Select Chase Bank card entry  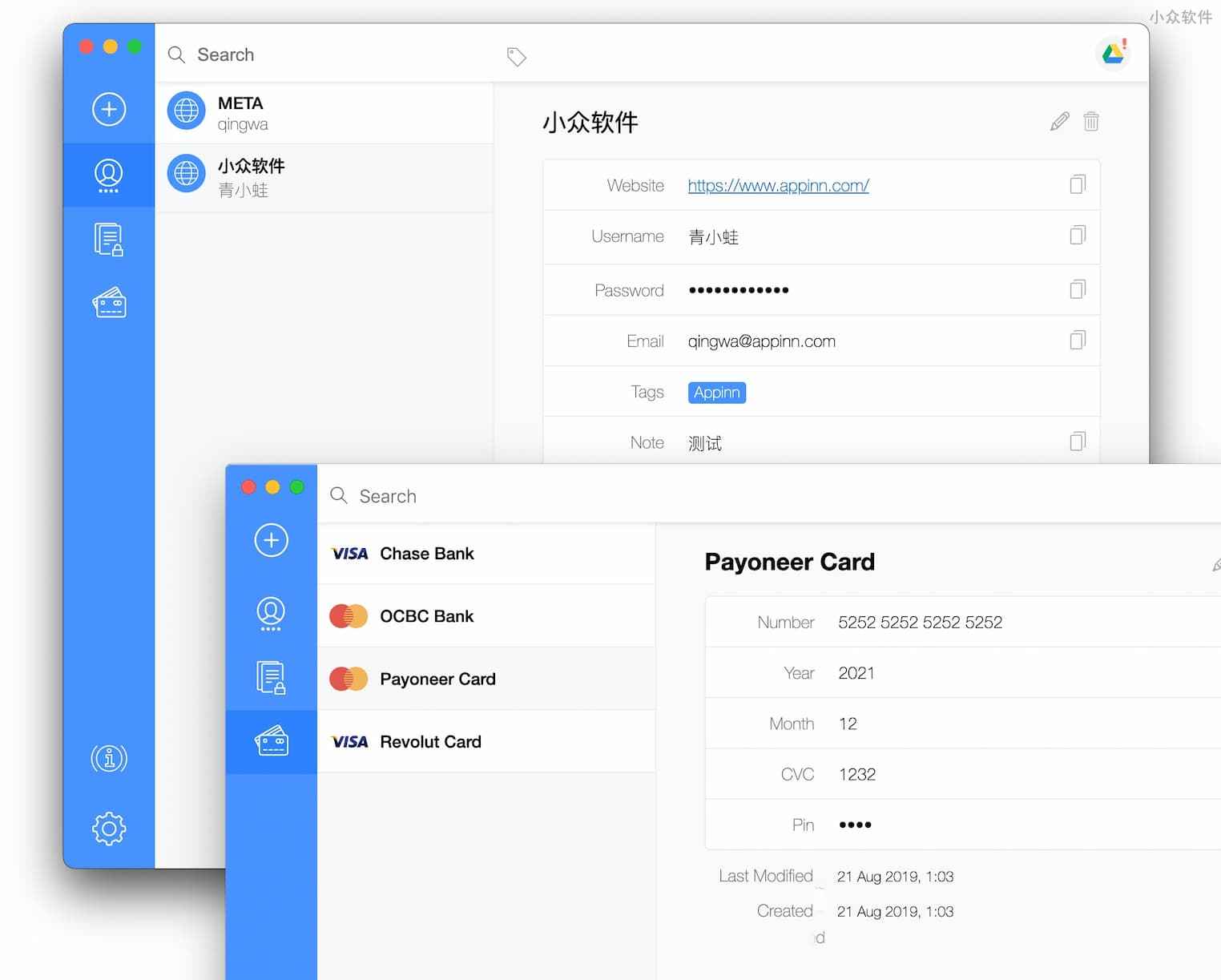tap(486, 554)
